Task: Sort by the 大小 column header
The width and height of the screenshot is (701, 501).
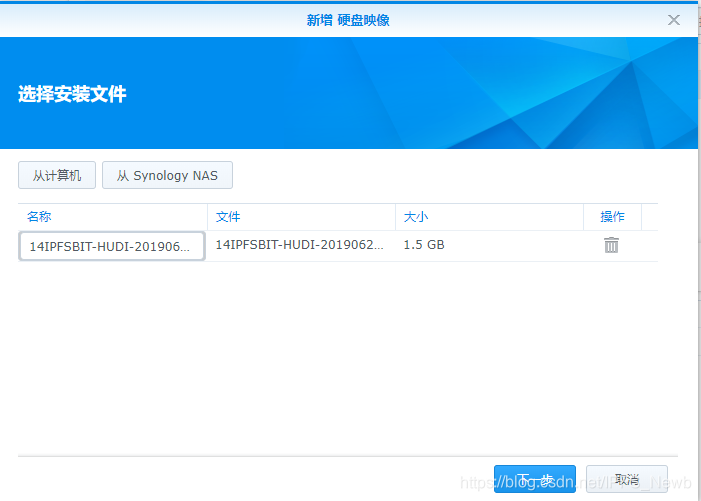Action: tap(490, 217)
